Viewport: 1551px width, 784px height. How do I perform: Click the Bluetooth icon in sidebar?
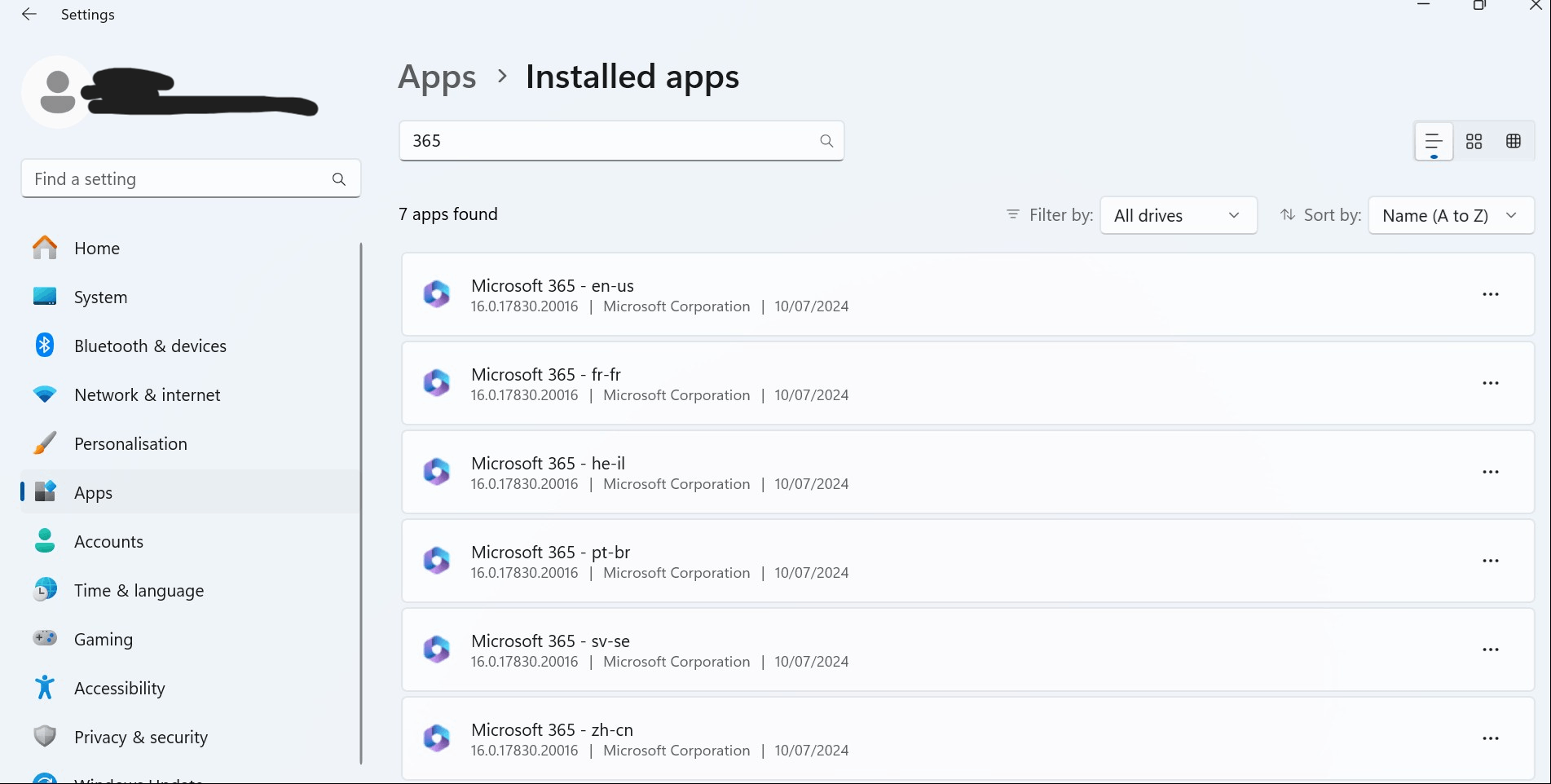click(45, 346)
